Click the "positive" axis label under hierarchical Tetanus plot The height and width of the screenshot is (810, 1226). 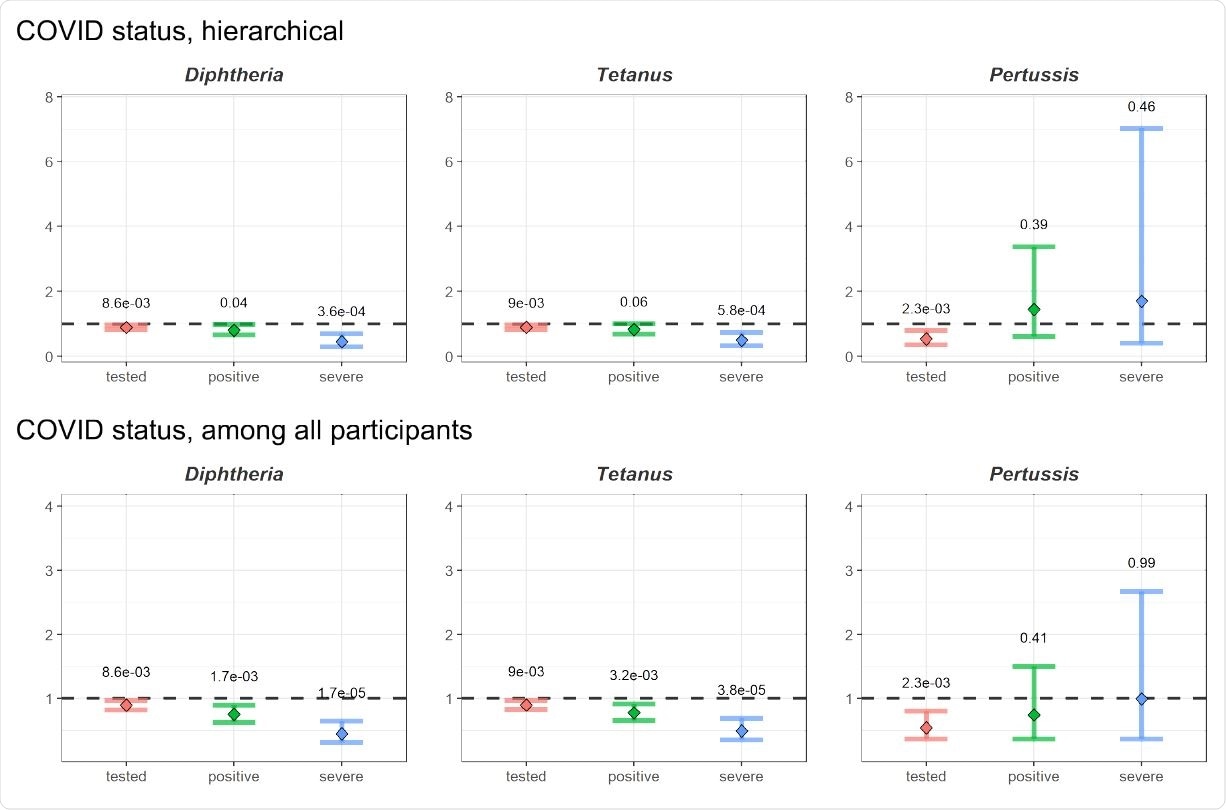pyautogui.click(x=634, y=377)
